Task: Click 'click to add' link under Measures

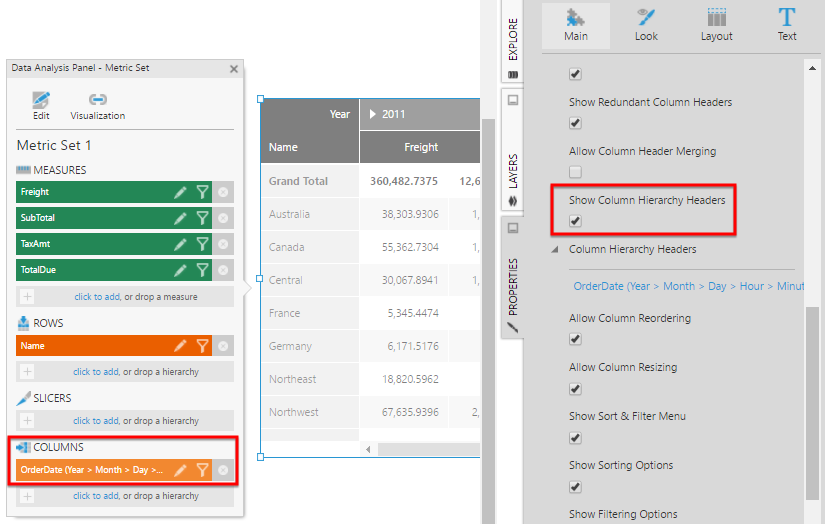Action: coord(96,297)
